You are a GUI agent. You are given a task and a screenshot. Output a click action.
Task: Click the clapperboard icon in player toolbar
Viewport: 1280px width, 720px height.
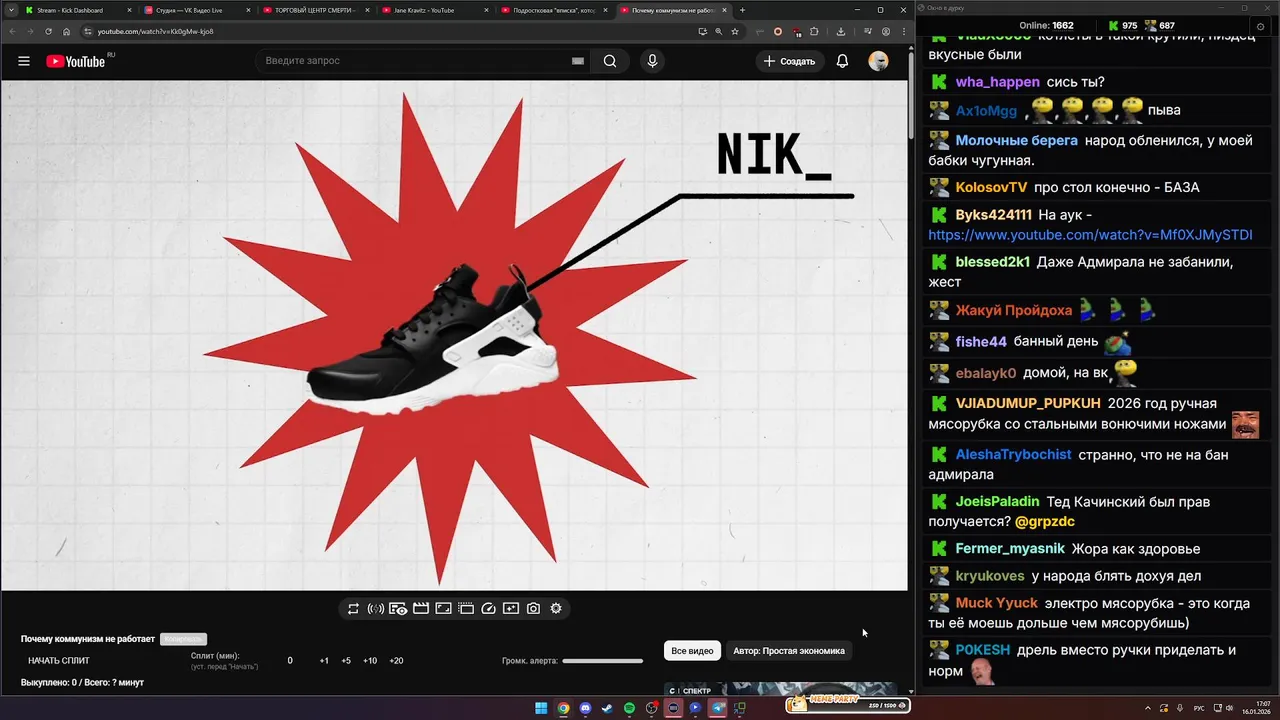coord(421,608)
